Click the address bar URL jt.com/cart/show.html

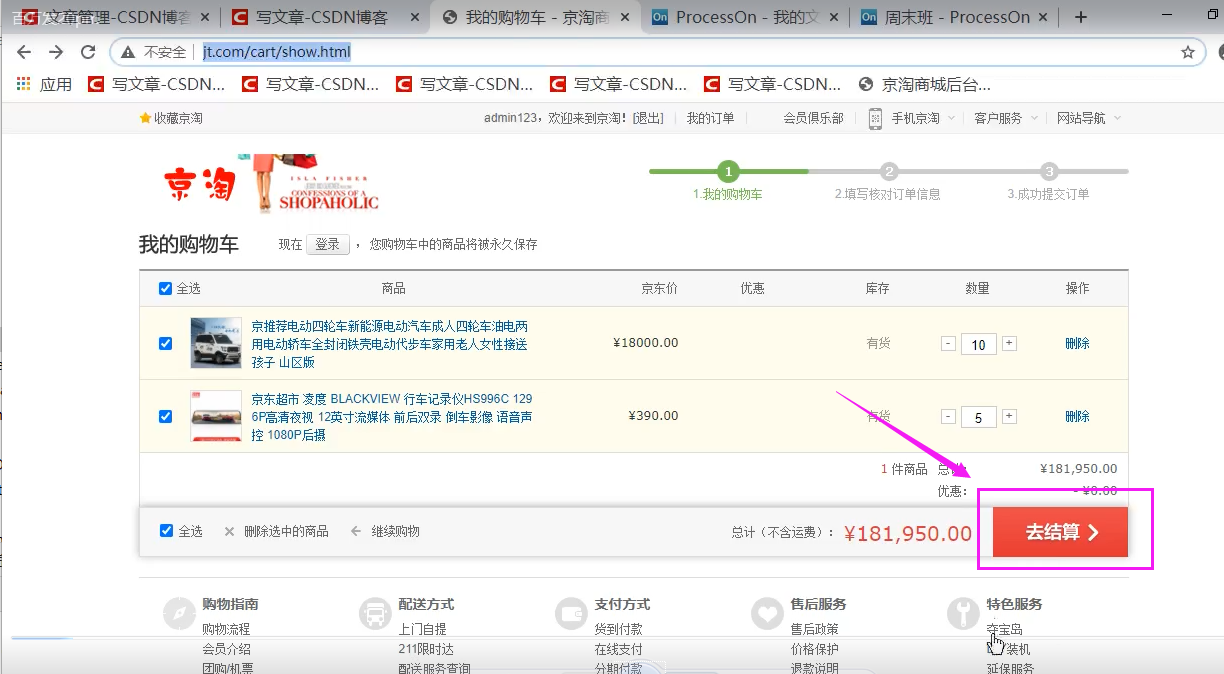pos(277,52)
